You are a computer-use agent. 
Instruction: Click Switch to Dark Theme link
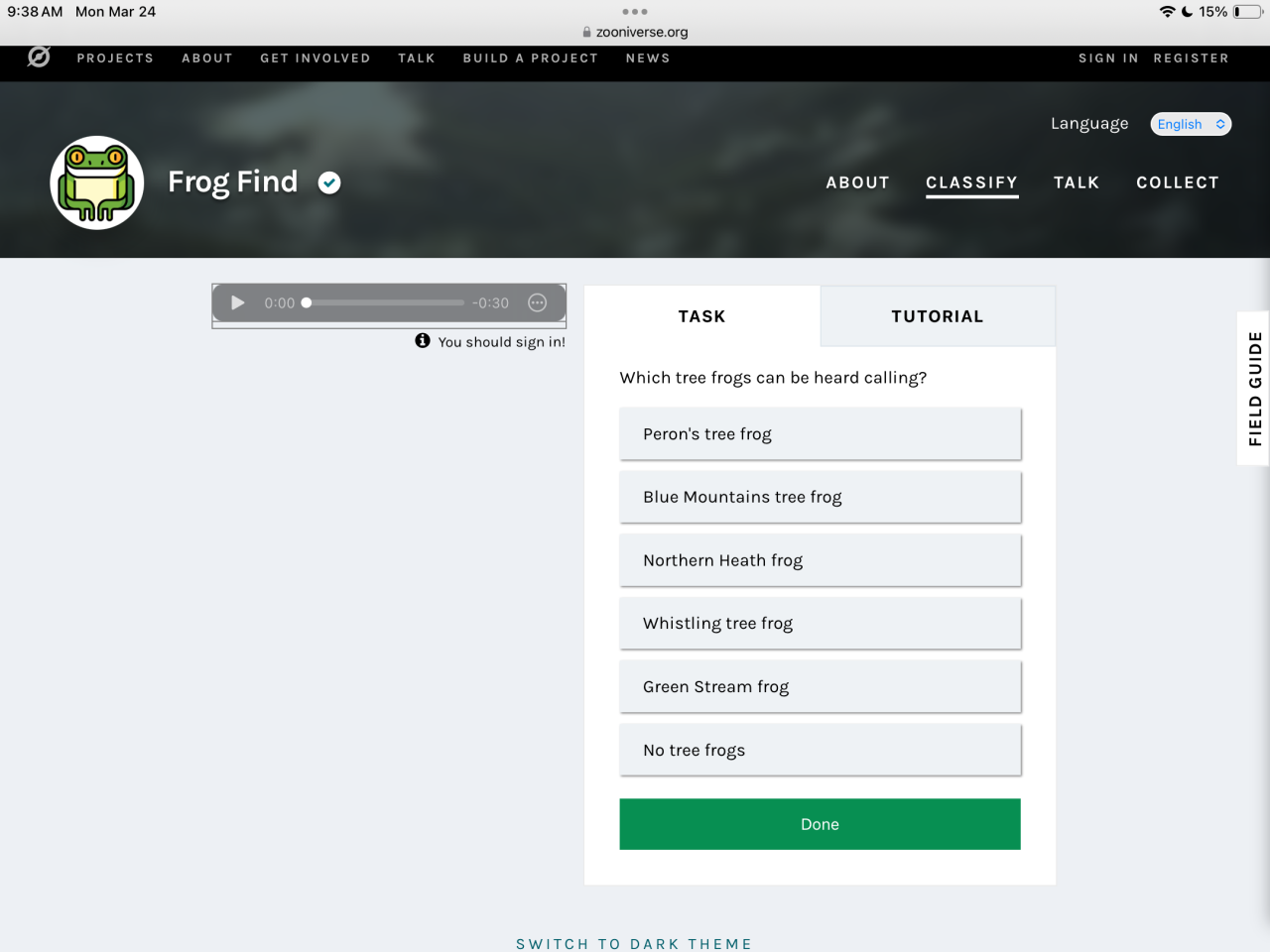tap(634, 943)
